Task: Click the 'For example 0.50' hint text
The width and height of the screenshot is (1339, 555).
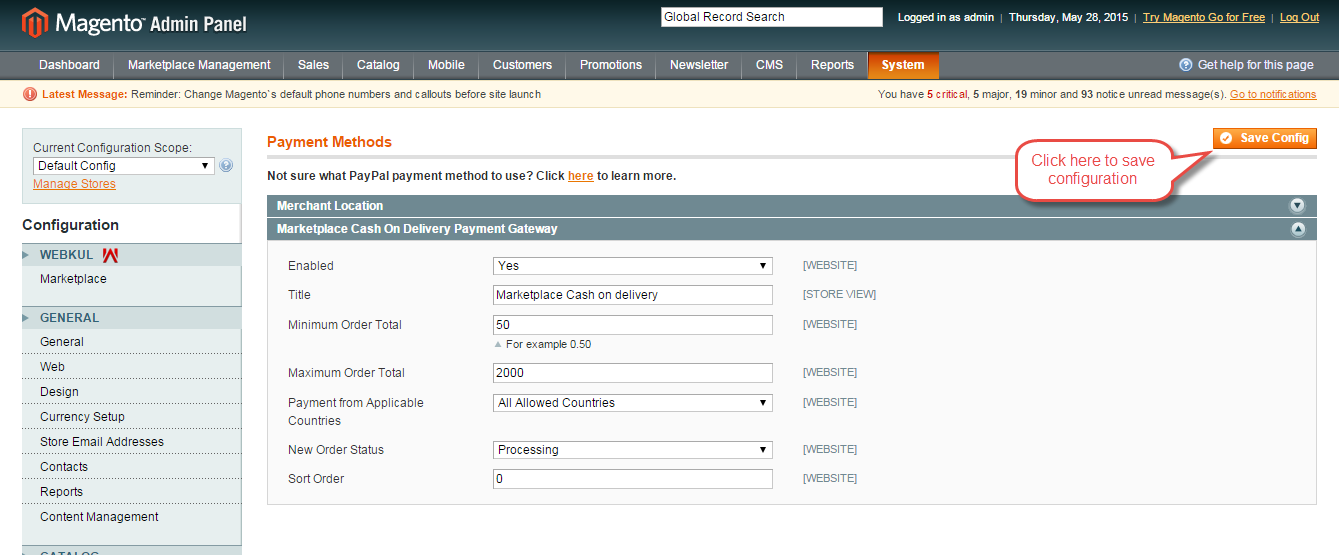Action: [548, 344]
